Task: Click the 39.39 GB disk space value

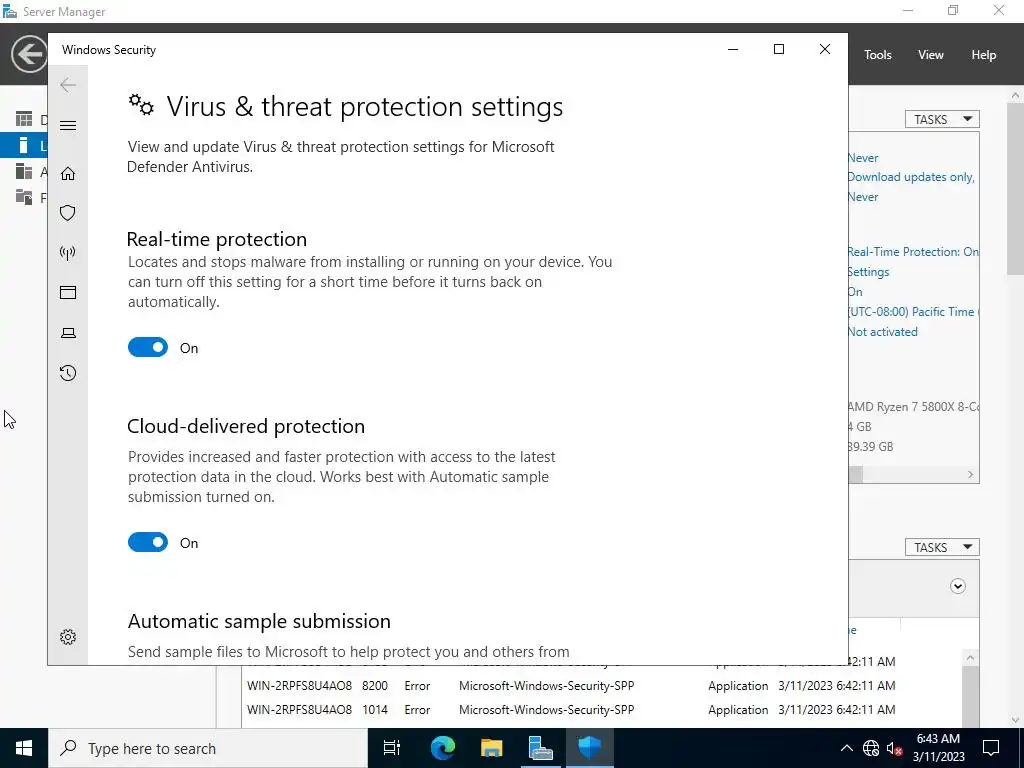Action: pyautogui.click(x=871, y=447)
